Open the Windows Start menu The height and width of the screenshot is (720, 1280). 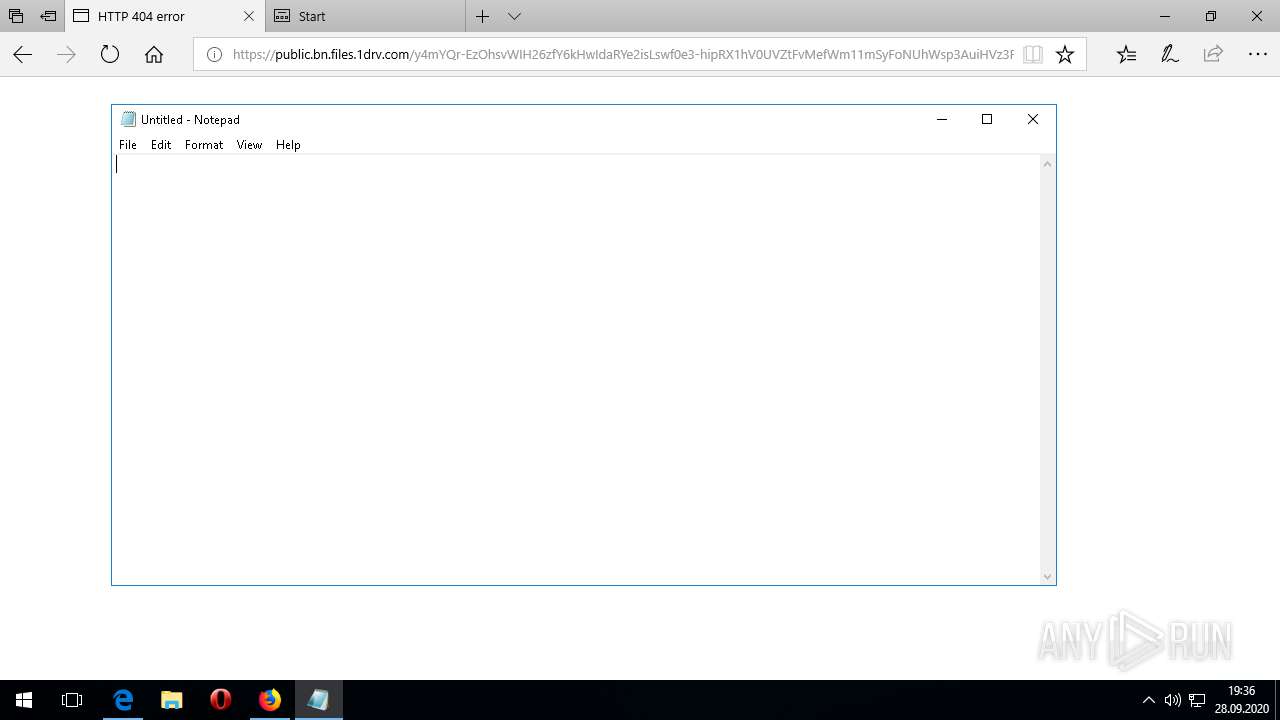(x=24, y=700)
